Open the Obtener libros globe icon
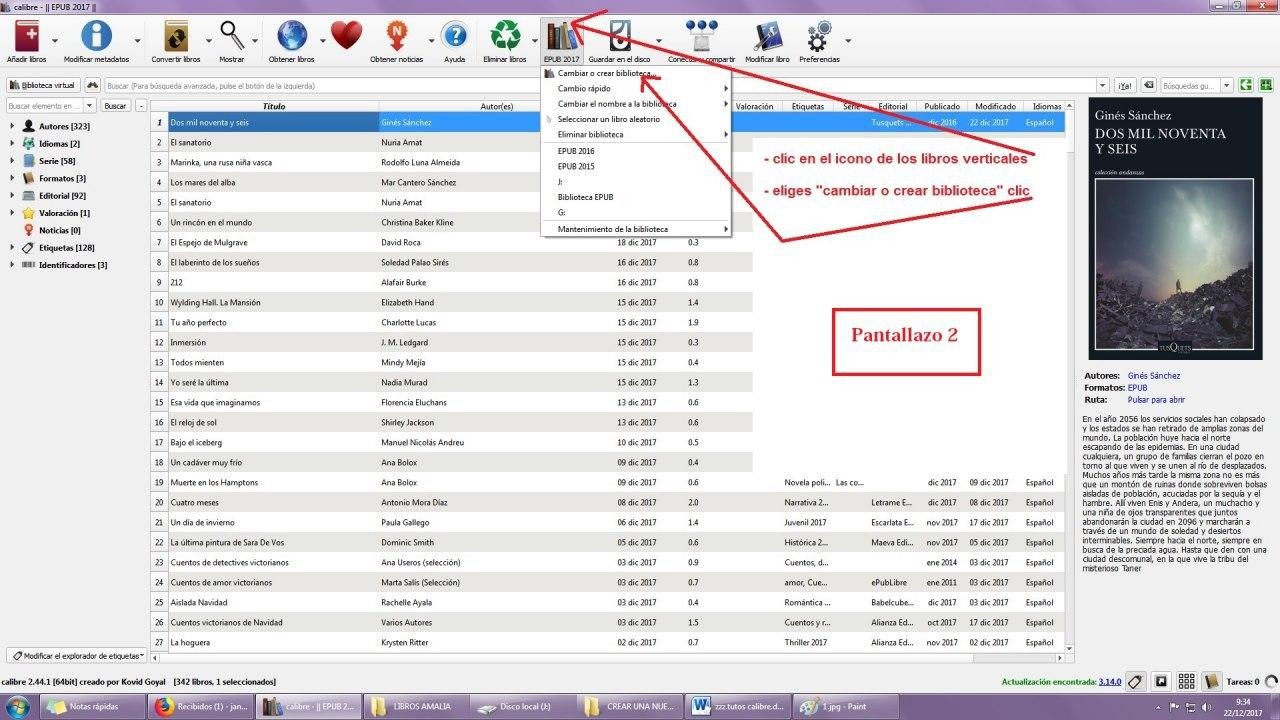Image resolution: width=1280 pixels, height=720 pixels. pos(292,36)
